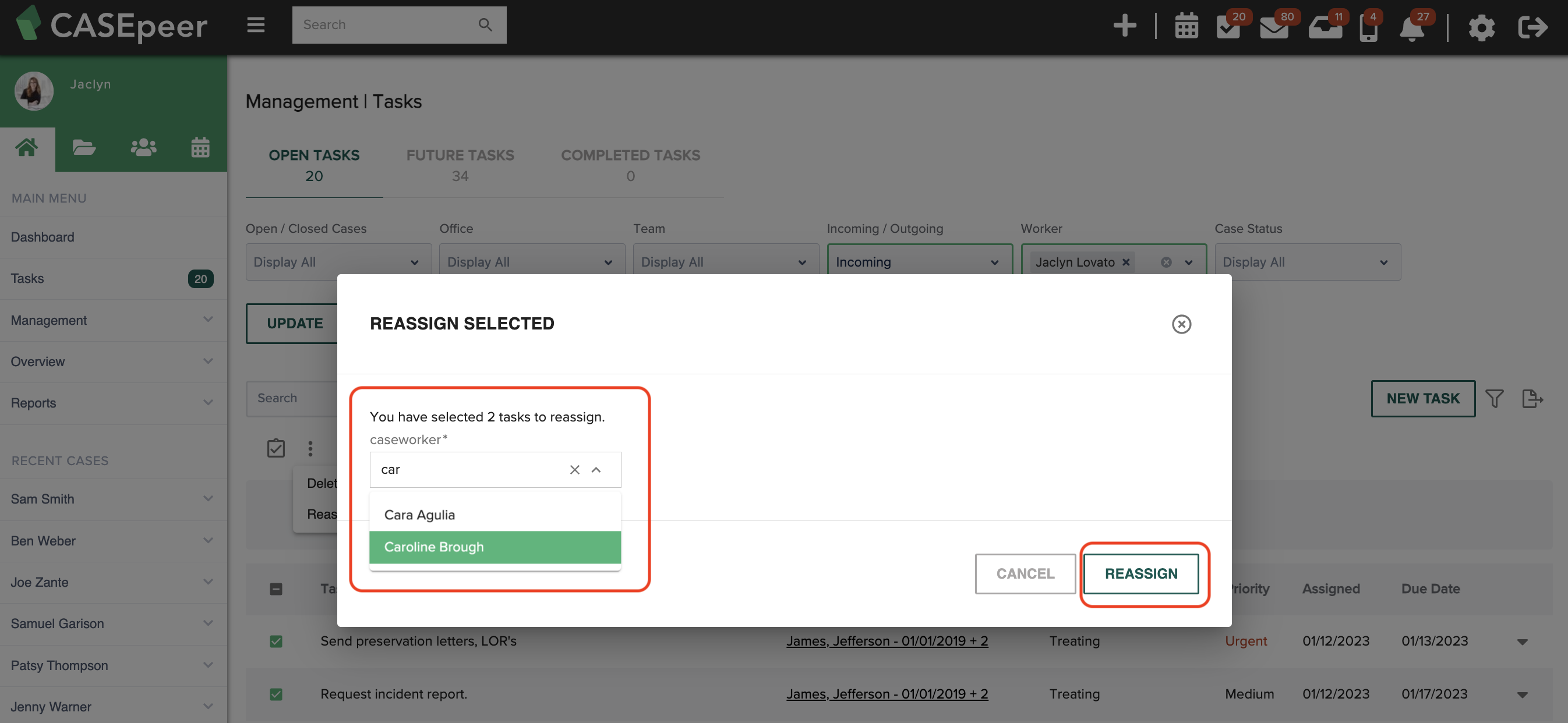Select the open folder icon in sidebar
The image size is (1568, 723).
tap(84, 148)
